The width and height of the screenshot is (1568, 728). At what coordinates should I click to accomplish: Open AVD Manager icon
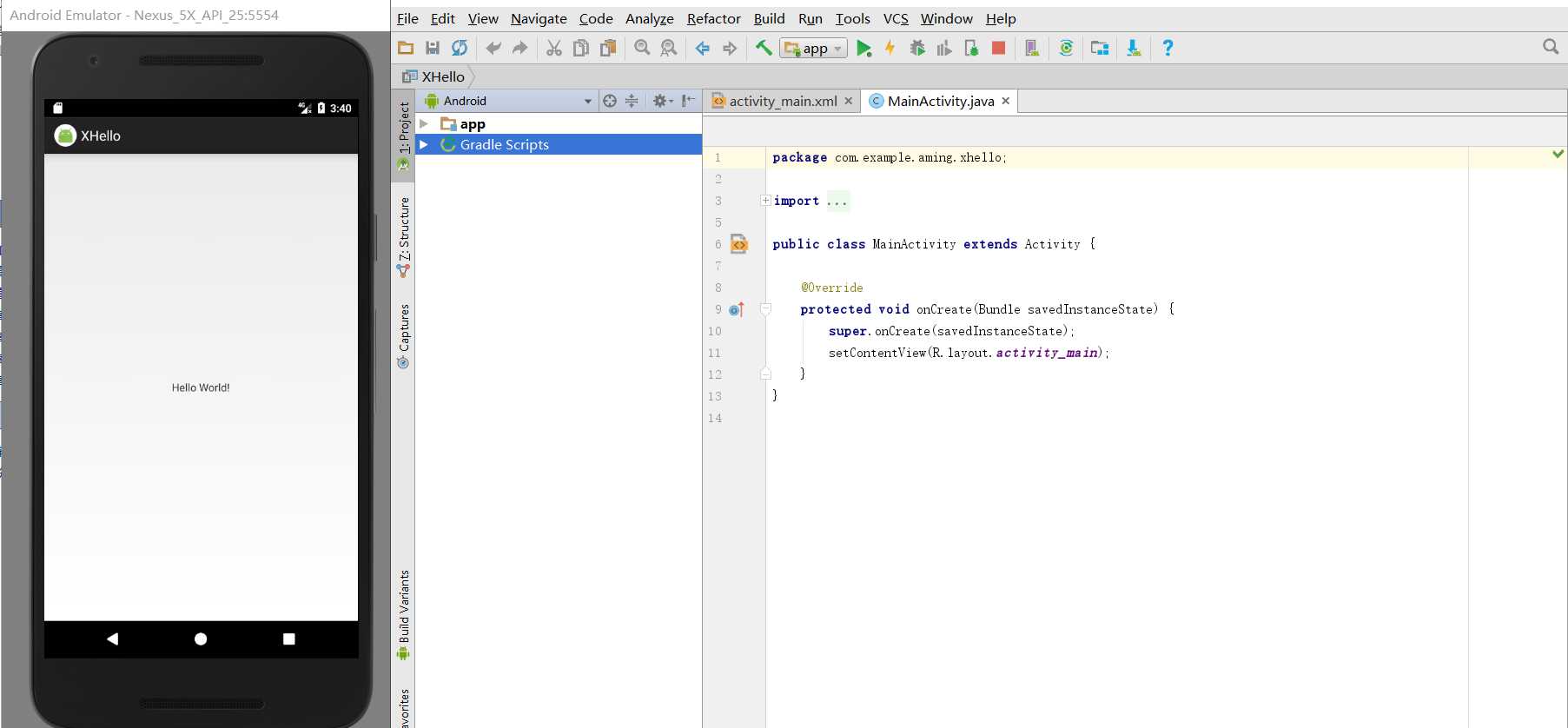coord(1032,48)
